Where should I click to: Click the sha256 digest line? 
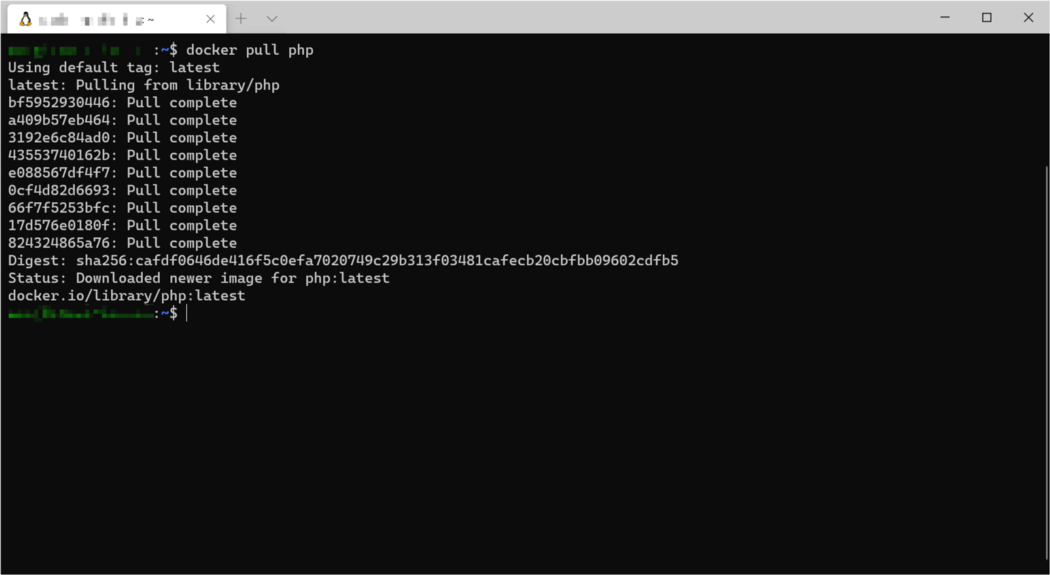tap(343, 260)
